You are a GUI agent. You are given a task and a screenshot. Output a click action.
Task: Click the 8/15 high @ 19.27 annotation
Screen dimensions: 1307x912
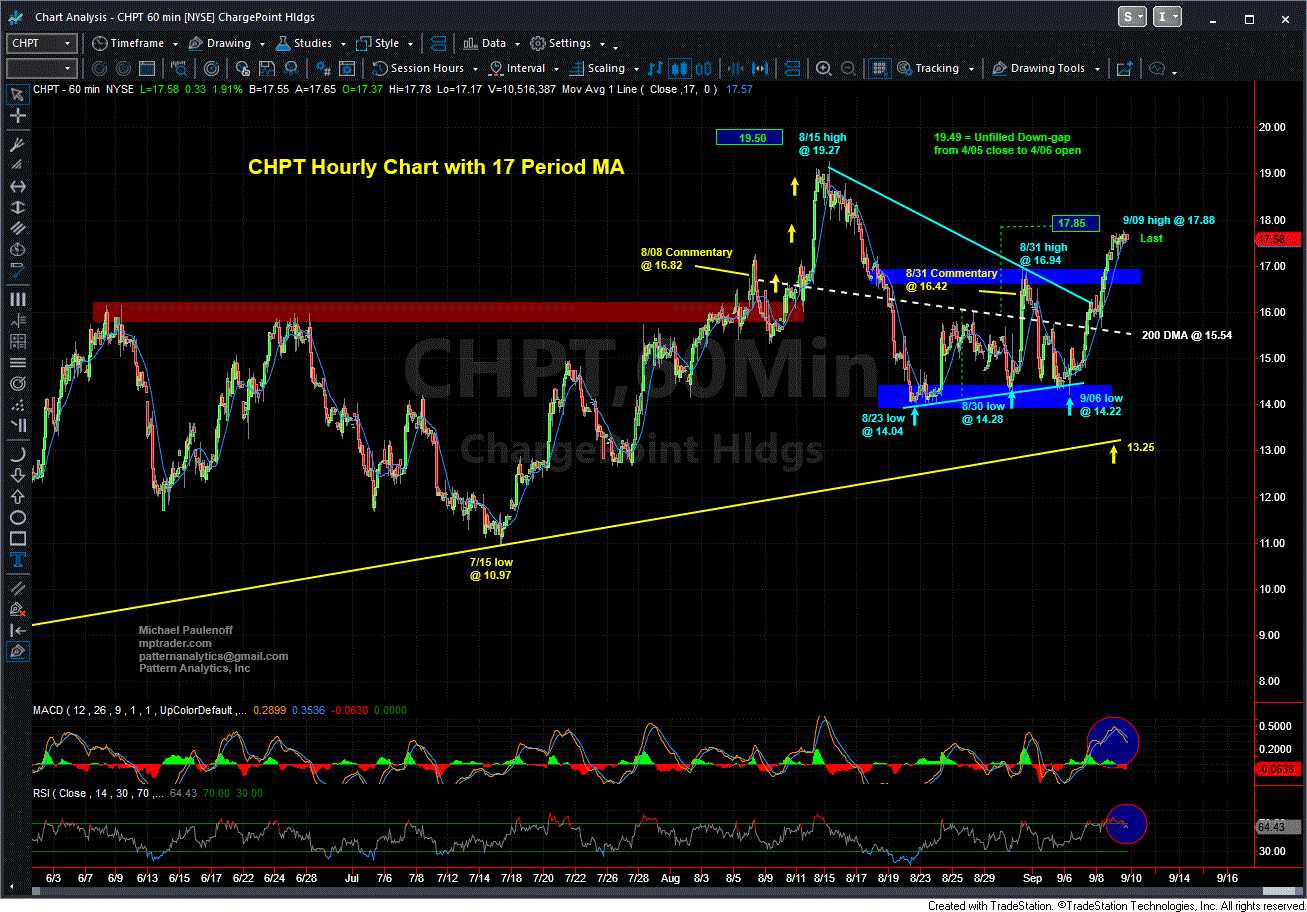(x=824, y=143)
